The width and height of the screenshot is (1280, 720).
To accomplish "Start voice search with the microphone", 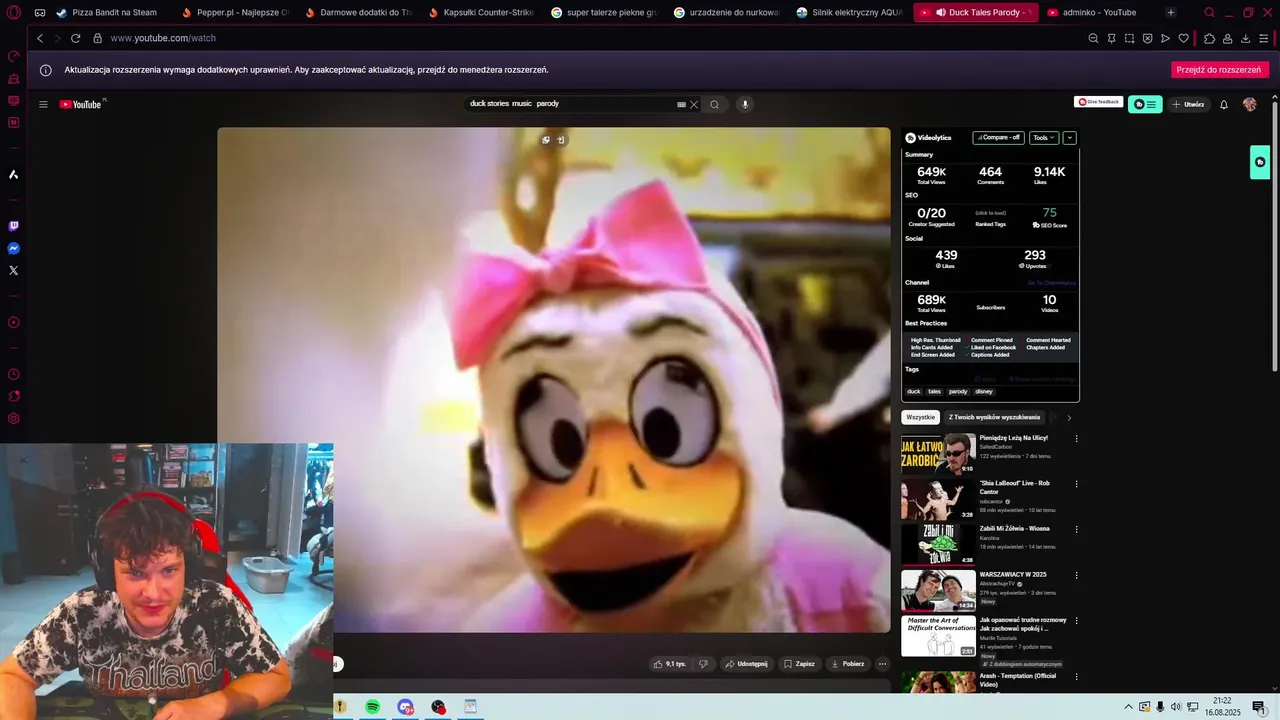I will coord(745,104).
